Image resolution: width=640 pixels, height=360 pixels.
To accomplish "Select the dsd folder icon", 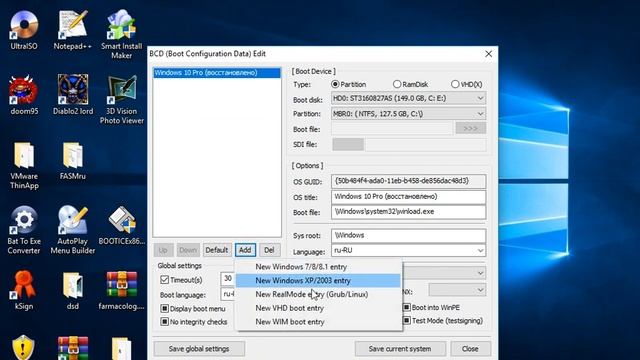I will [73, 291].
